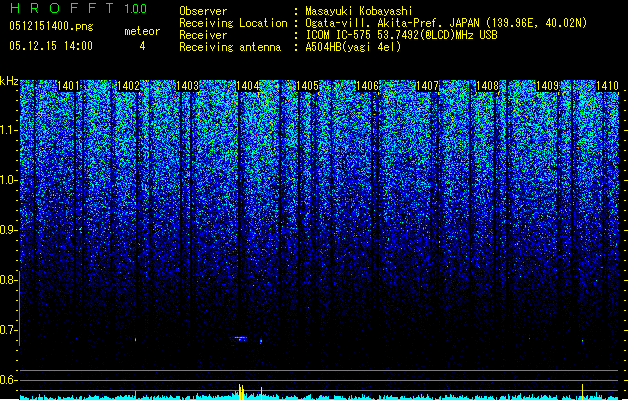
Task: Click the 1410 time marker
Action: click(607, 86)
